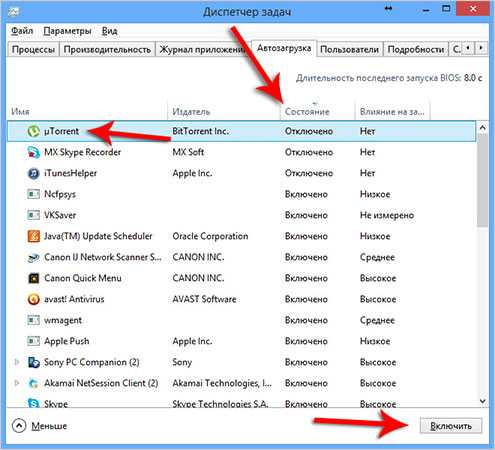Click the Sony PC Companion icon
The image size is (495, 450).
[33, 362]
